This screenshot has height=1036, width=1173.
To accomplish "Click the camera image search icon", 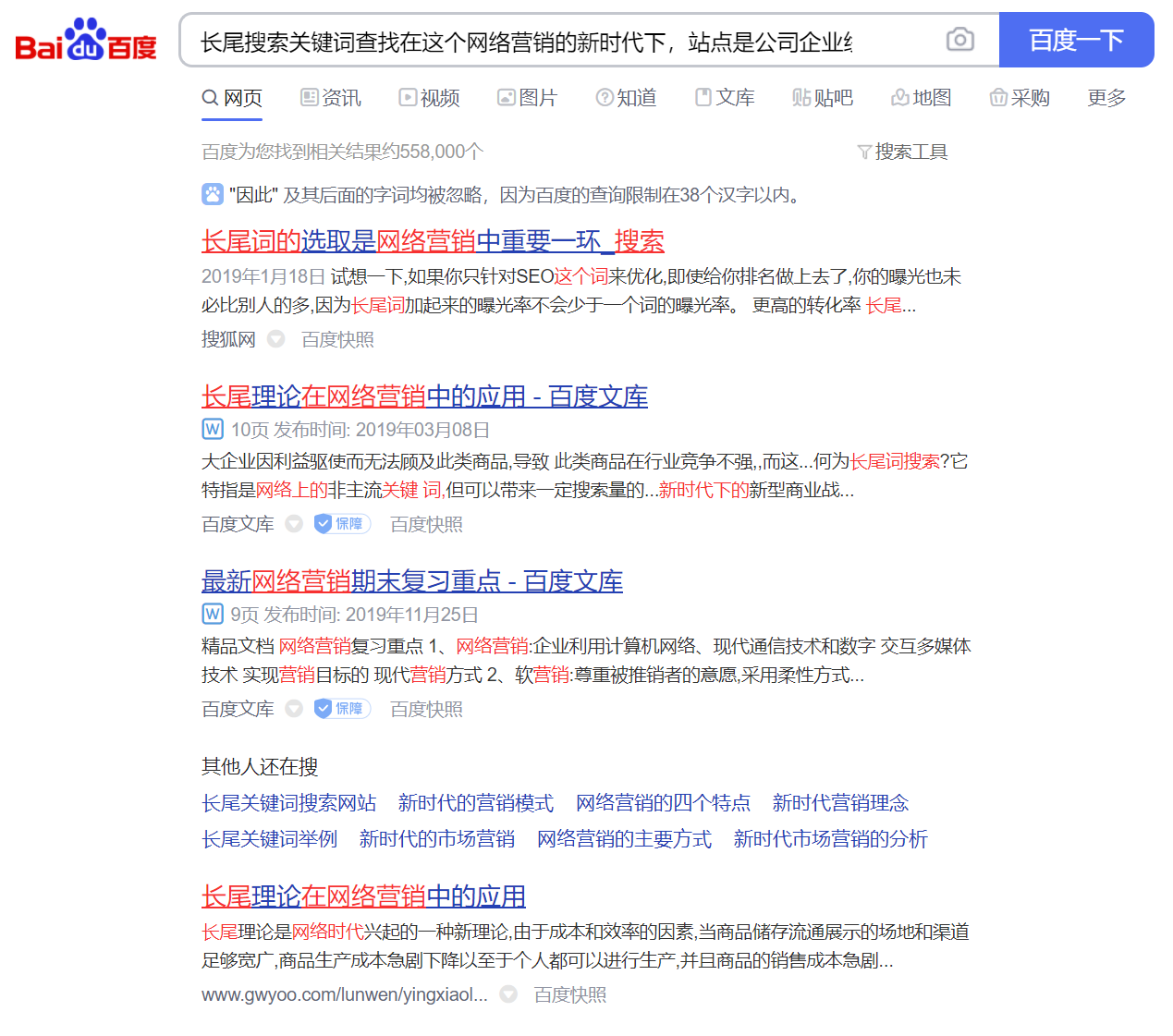I will coord(959,40).
